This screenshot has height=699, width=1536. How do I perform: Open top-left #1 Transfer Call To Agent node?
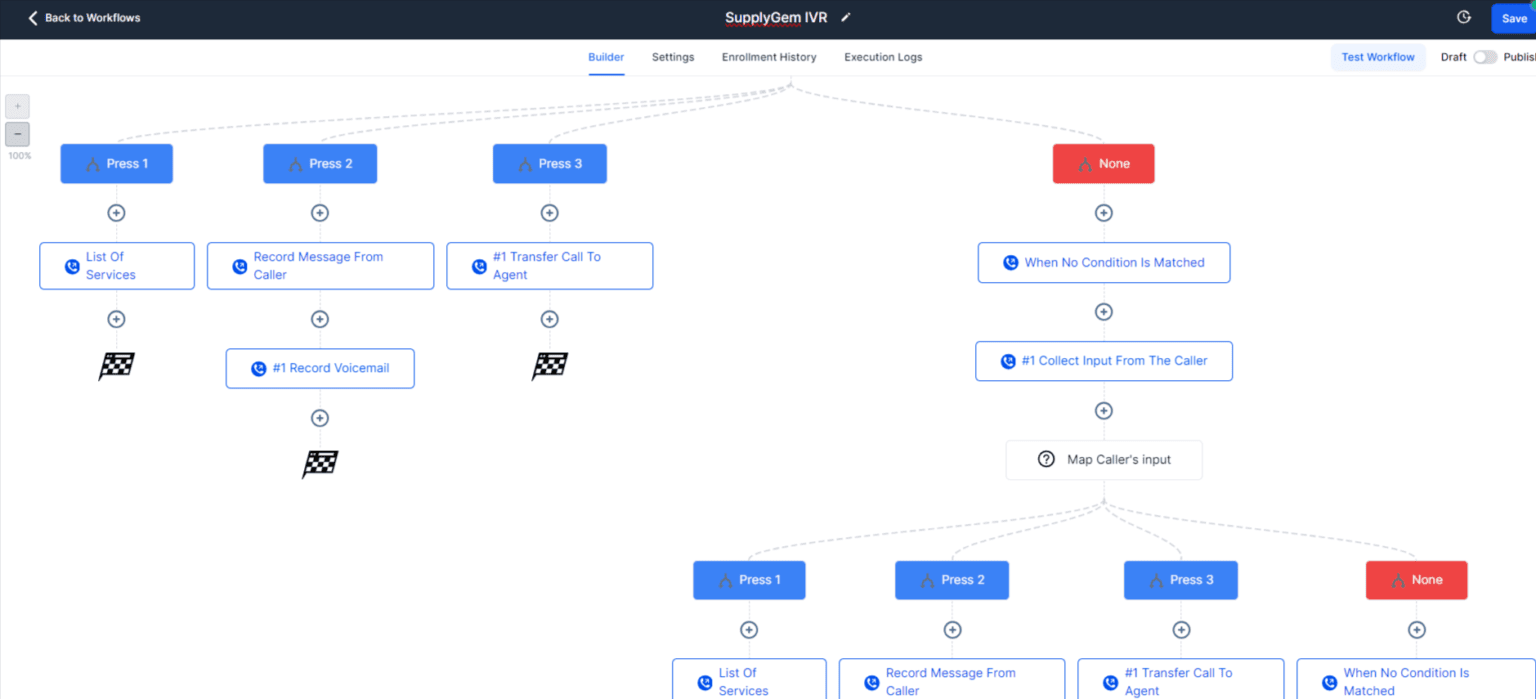(549, 266)
